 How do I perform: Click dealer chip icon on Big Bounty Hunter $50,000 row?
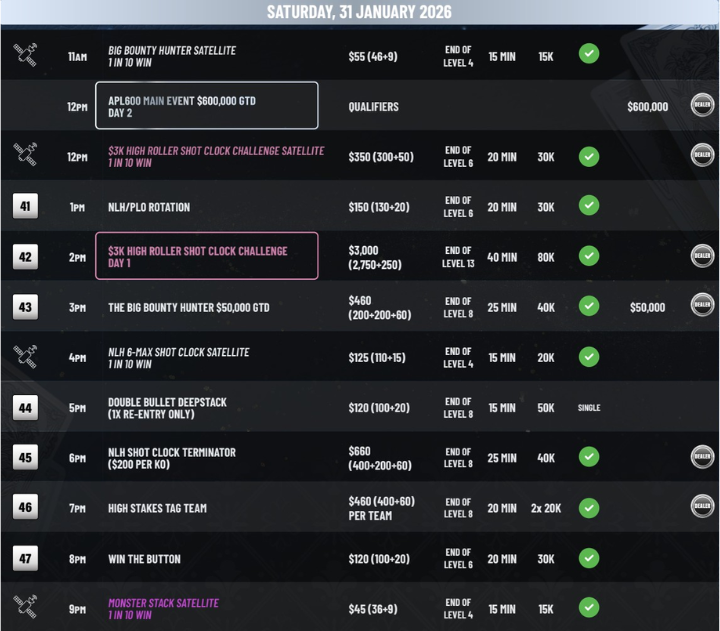[702, 306]
